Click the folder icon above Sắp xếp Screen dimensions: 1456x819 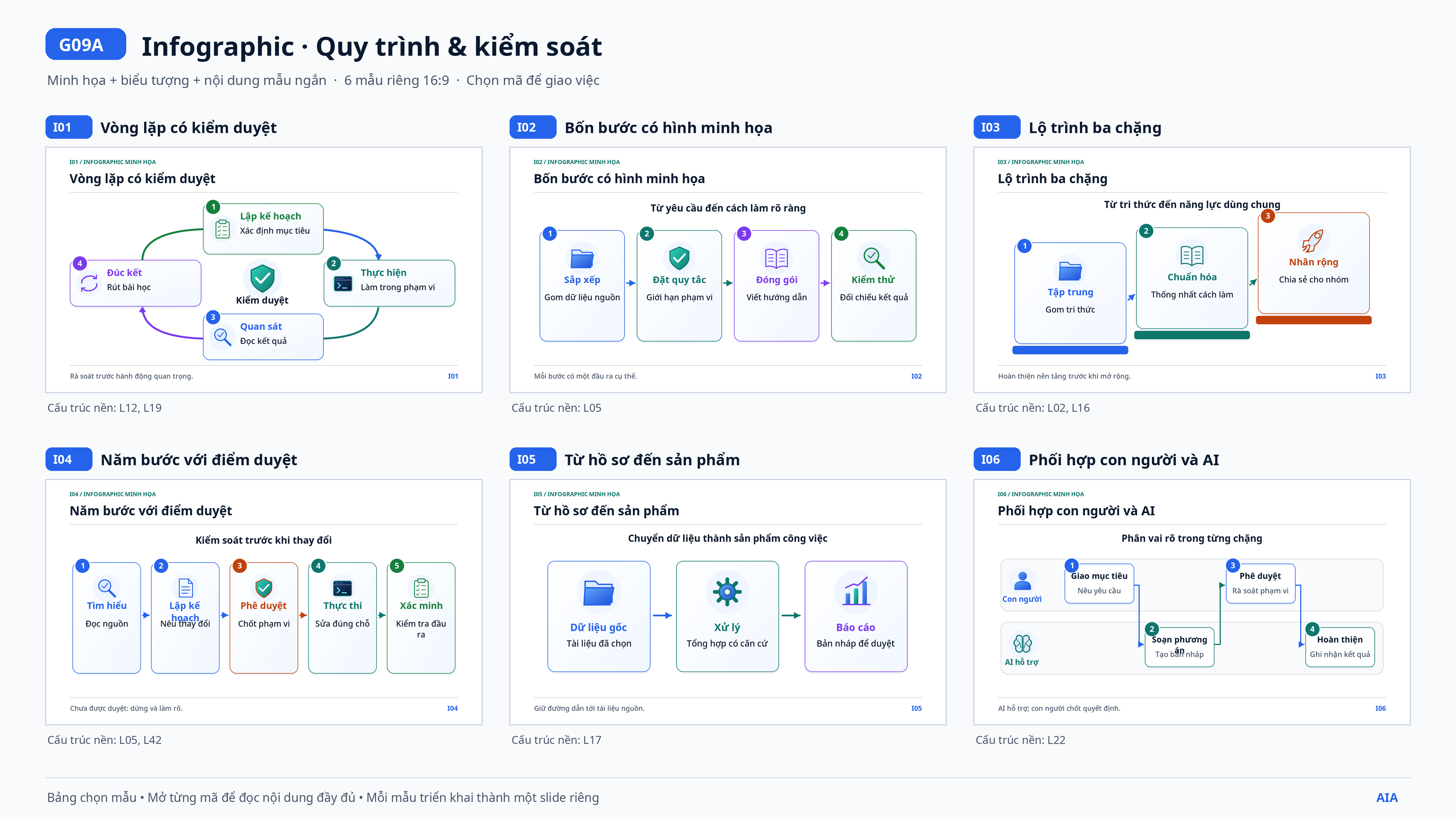point(582,258)
